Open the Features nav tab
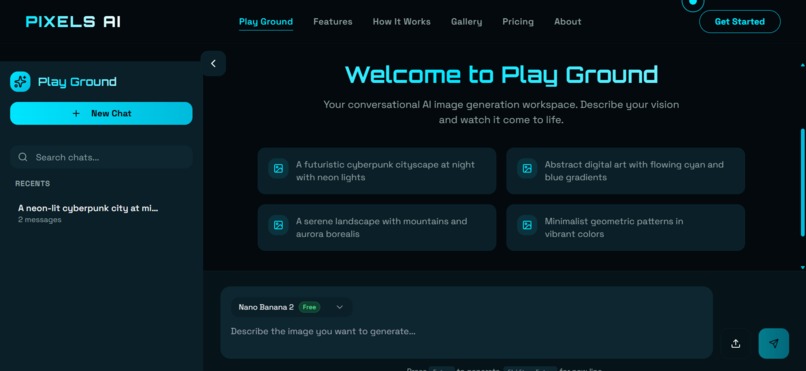The height and width of the screenshot is (371, 806). point(333,22)
